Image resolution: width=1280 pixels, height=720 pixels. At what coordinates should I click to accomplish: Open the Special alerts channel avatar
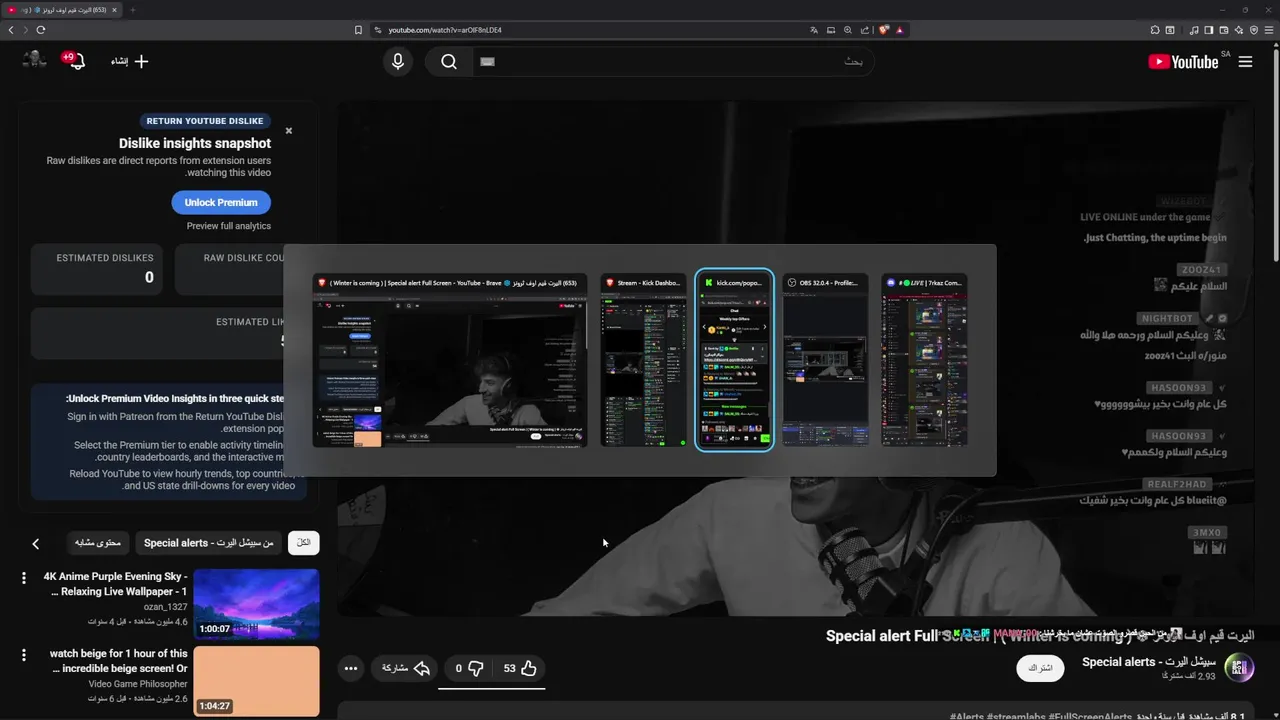(1239, 668)
